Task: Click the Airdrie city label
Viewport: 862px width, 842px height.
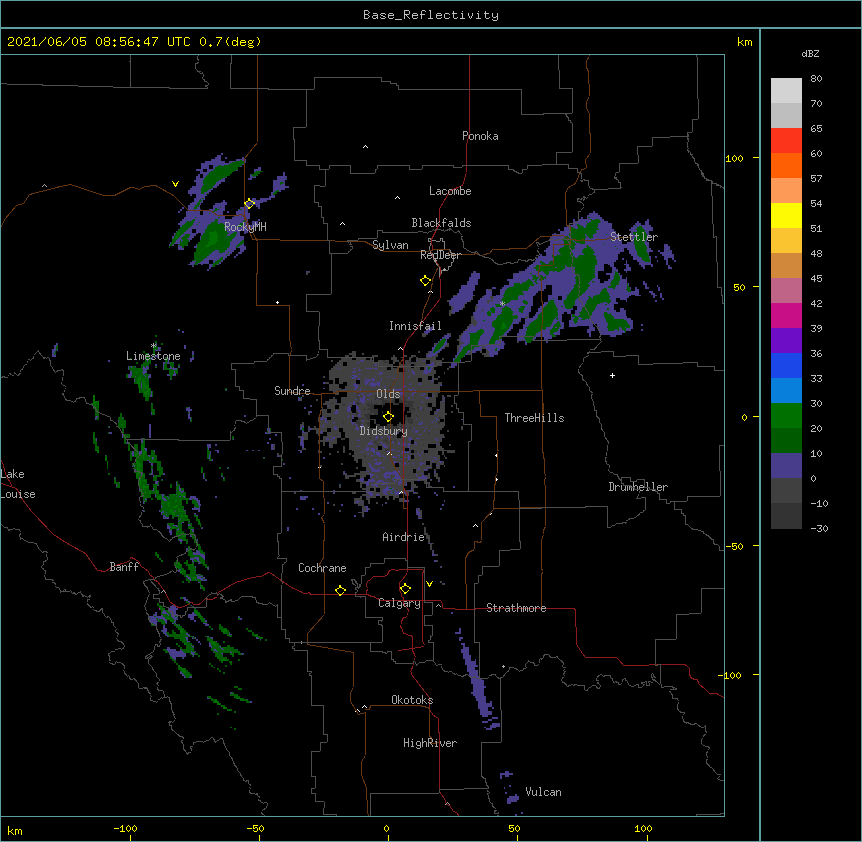Action: (x=404, y=537)
